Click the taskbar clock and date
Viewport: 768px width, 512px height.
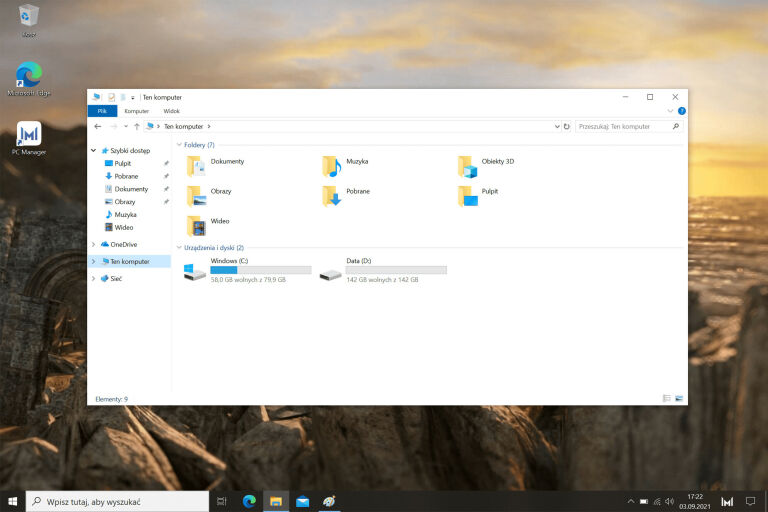pyautogui.click(x=695, y=501)
